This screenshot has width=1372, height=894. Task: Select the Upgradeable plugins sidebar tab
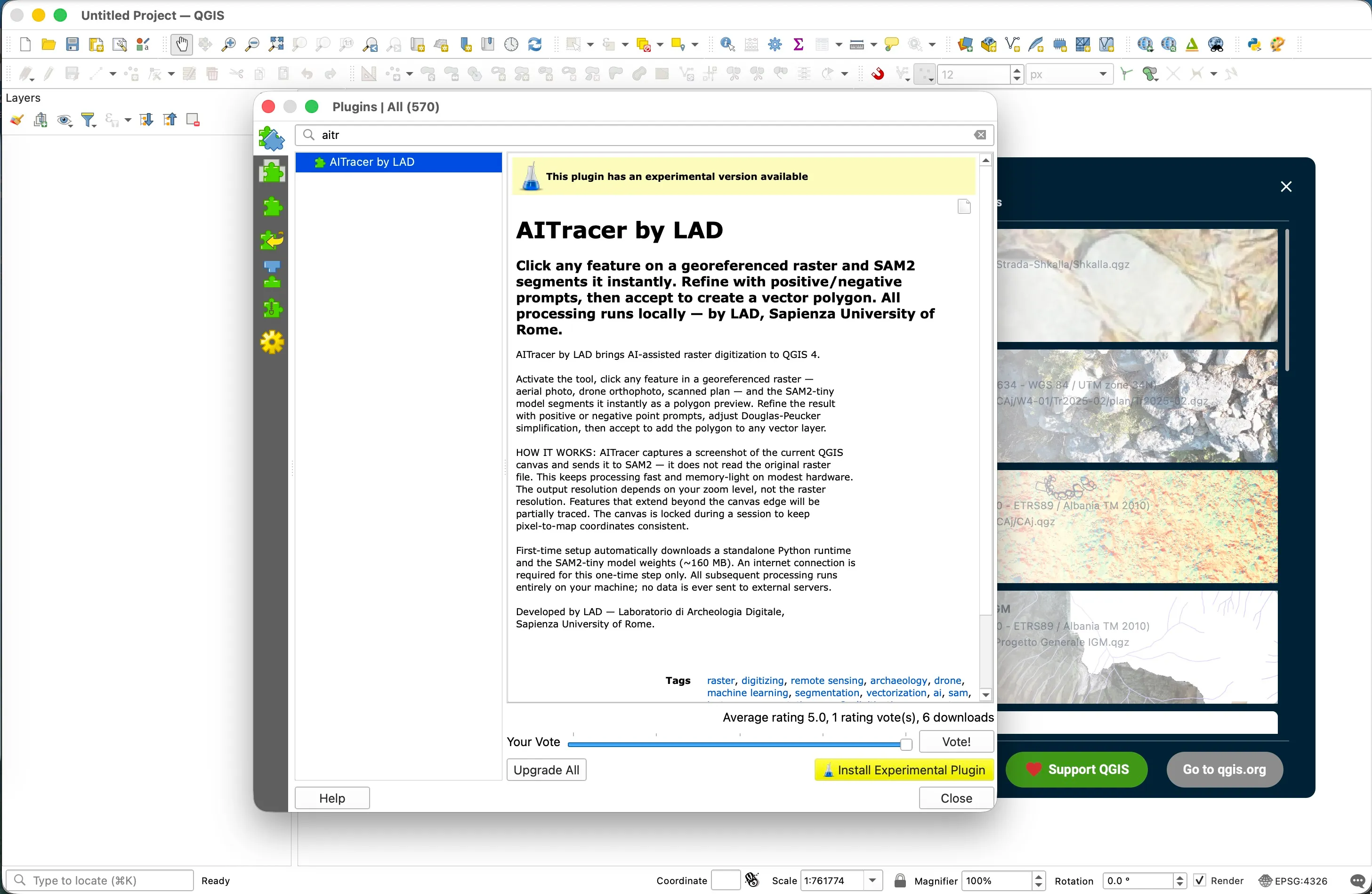[272, 240]
